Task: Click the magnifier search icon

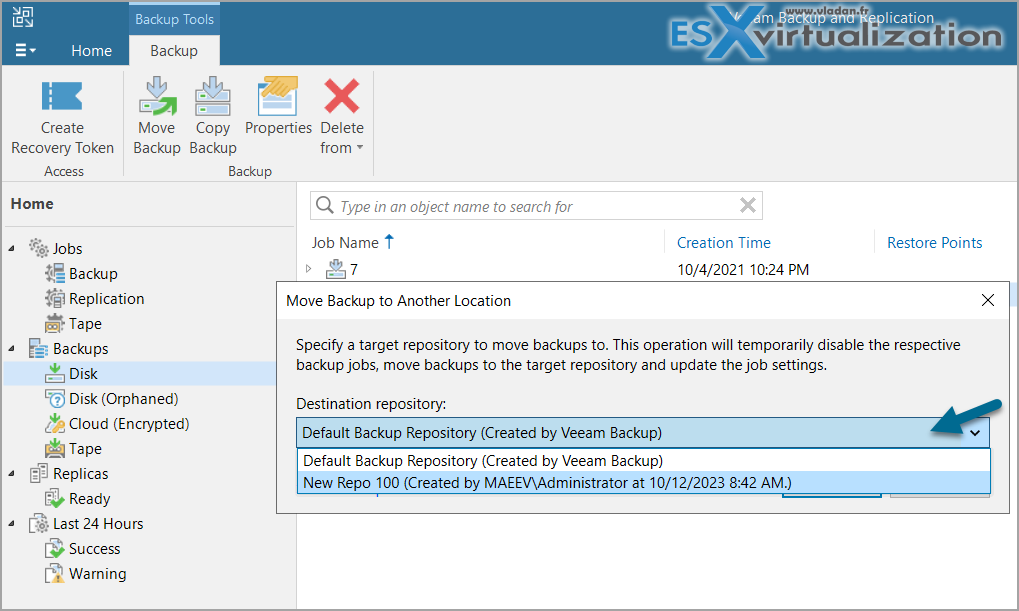Action: click(324, 205)
